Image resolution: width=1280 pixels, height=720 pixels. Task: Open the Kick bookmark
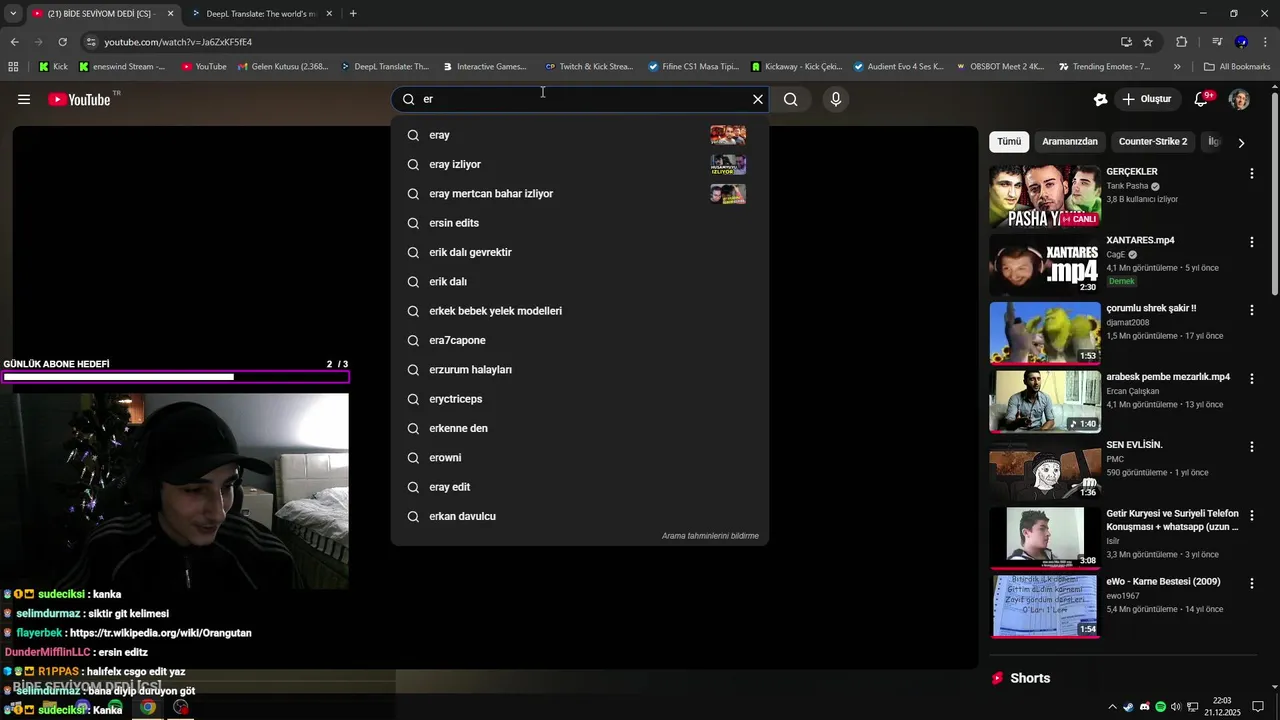tap(53, 67)
